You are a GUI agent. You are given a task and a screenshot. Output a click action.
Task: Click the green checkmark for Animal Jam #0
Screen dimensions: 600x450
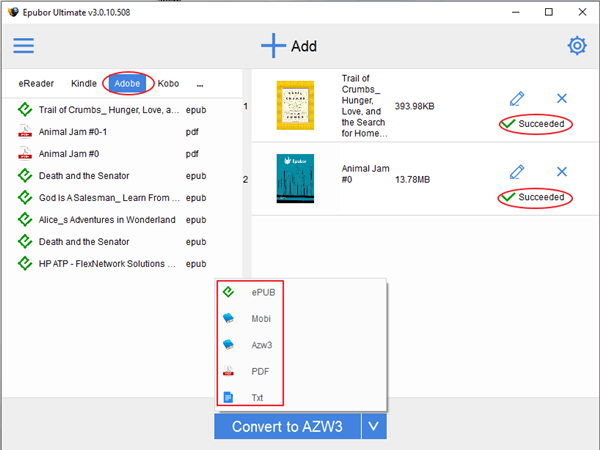508,197
